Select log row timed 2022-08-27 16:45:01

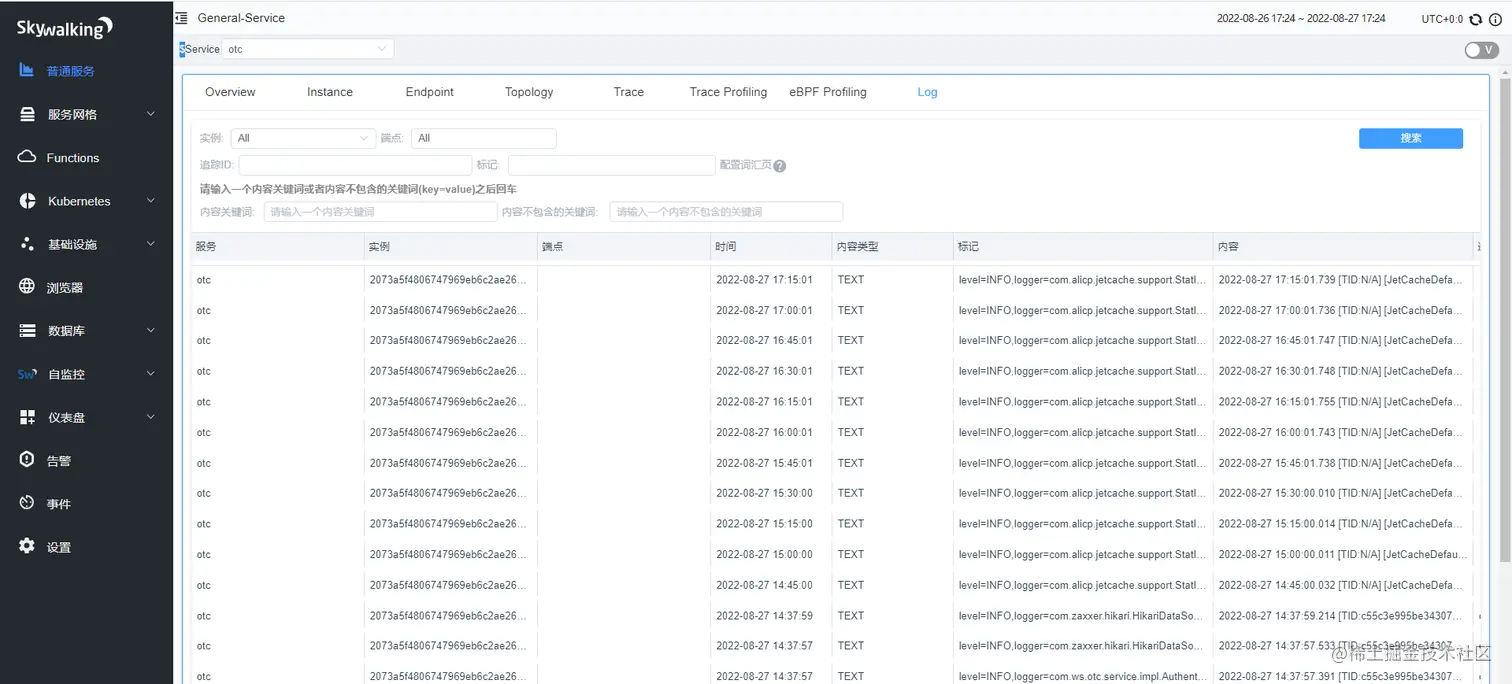835,340
